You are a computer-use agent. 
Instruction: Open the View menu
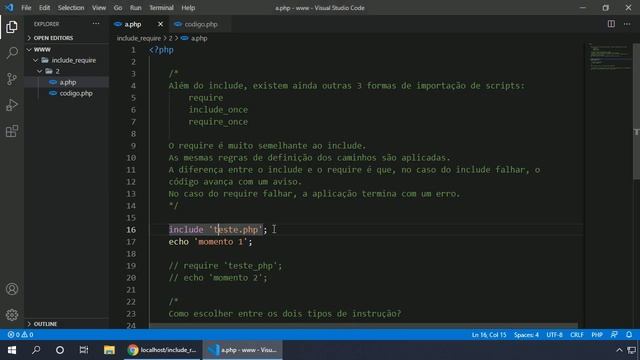[99, 8]
